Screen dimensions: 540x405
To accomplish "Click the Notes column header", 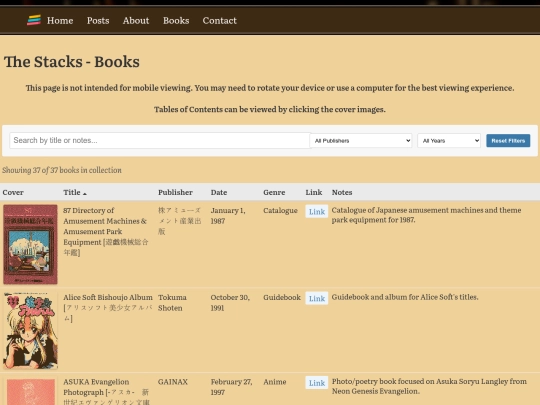I will pos(342,193).
